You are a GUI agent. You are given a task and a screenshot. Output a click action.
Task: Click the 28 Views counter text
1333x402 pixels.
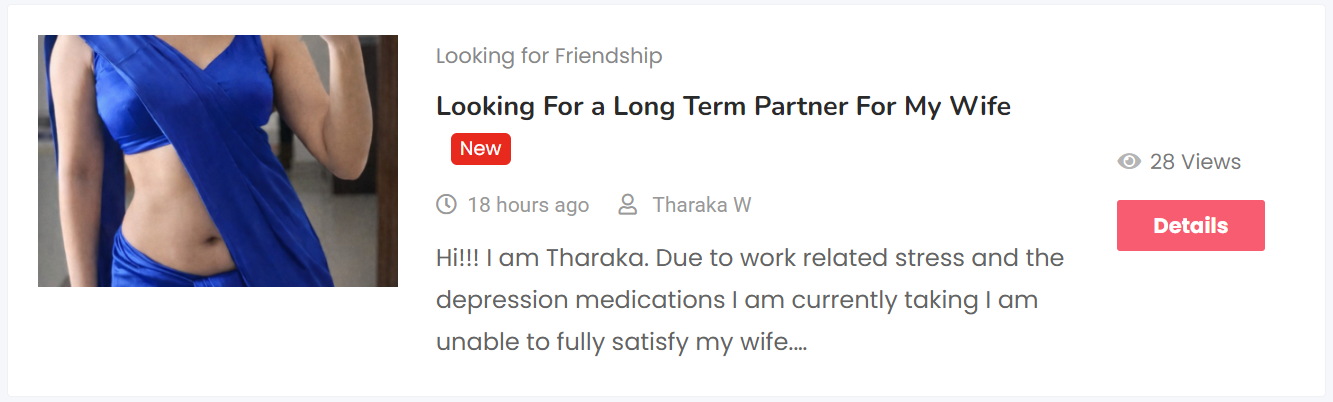tap(1195, 162)
